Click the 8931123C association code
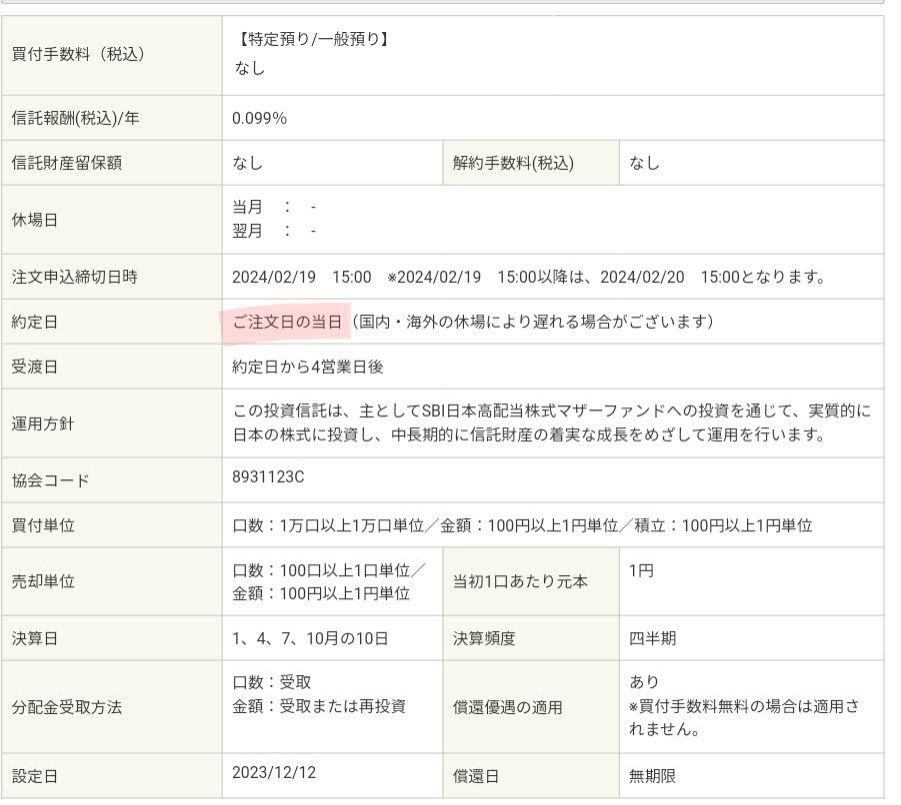This screenshot has width=901, height=805. [268, 477]
